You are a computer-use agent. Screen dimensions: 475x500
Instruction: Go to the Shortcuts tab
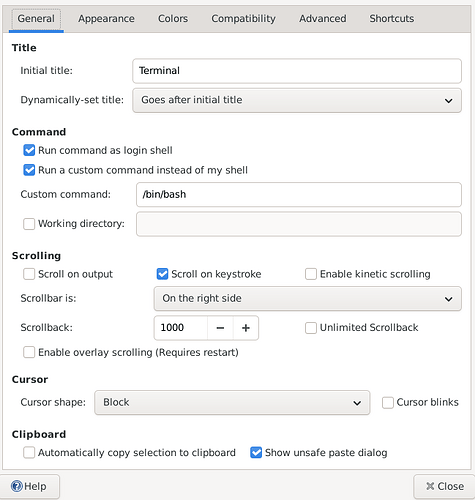[x=392, y=19]
